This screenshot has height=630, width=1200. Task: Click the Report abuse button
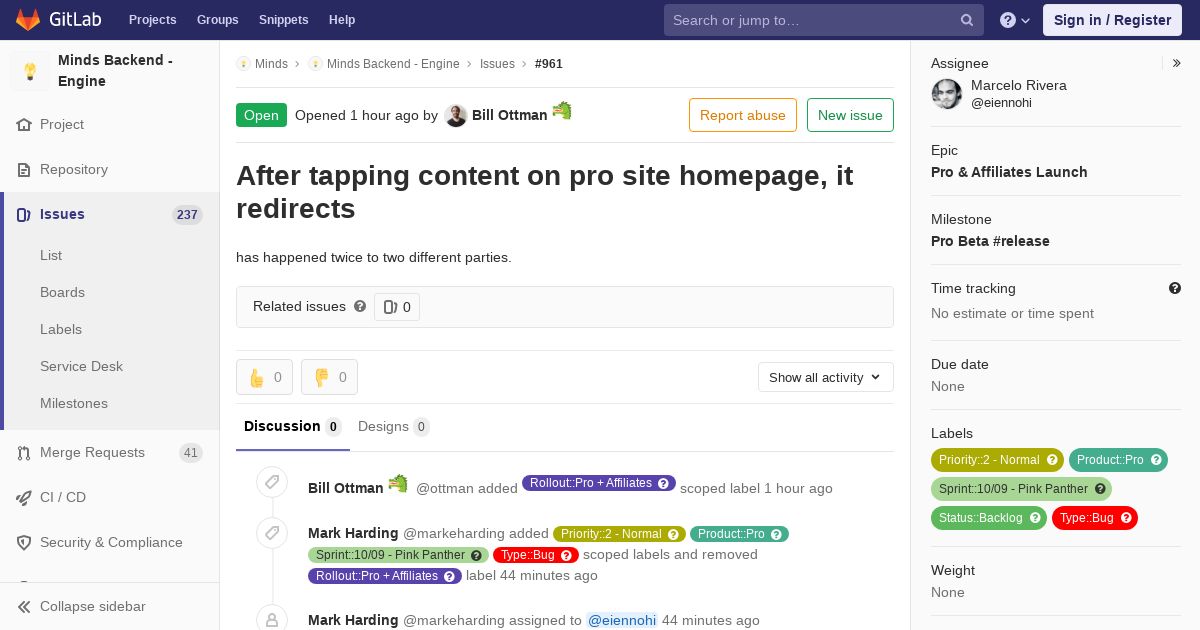(x=743, y=115)
